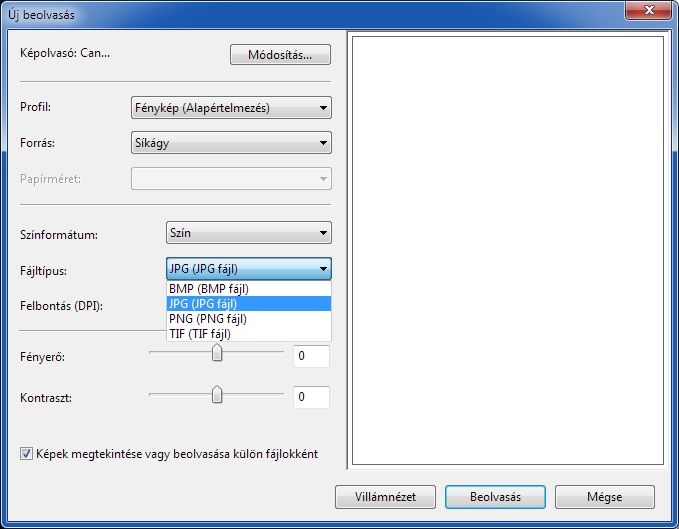Viewport: 679px width, 529px height.
Task: Click inside the scan preview area
Action: 508,251
